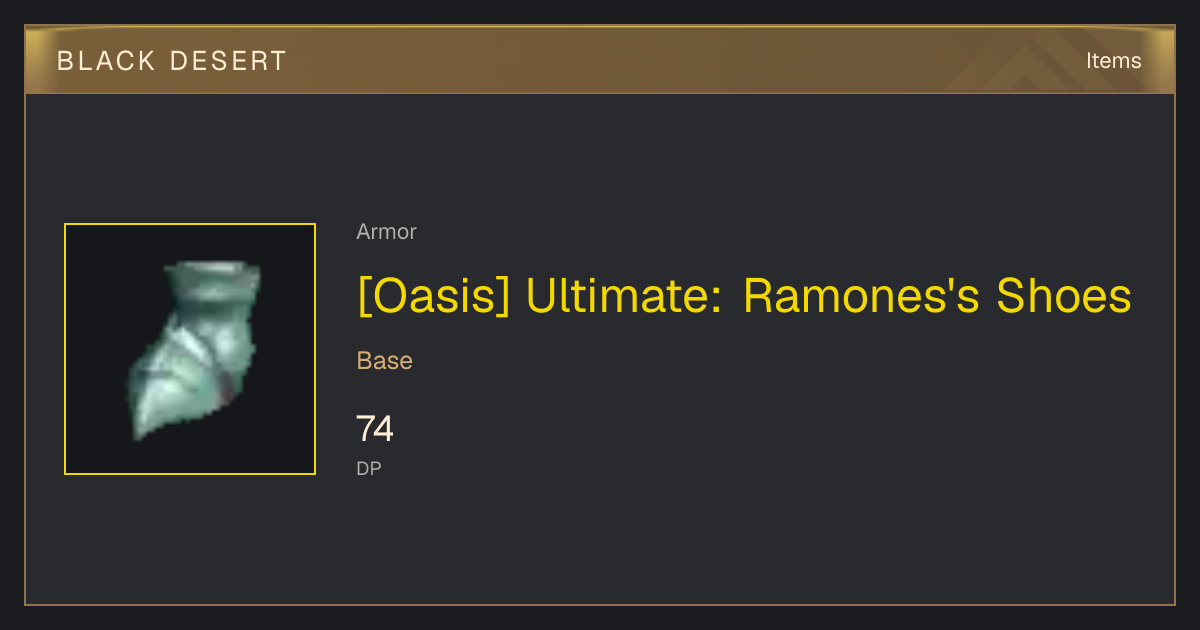
Task: Click the word DESERT in the header
Action: click(229, 61)
